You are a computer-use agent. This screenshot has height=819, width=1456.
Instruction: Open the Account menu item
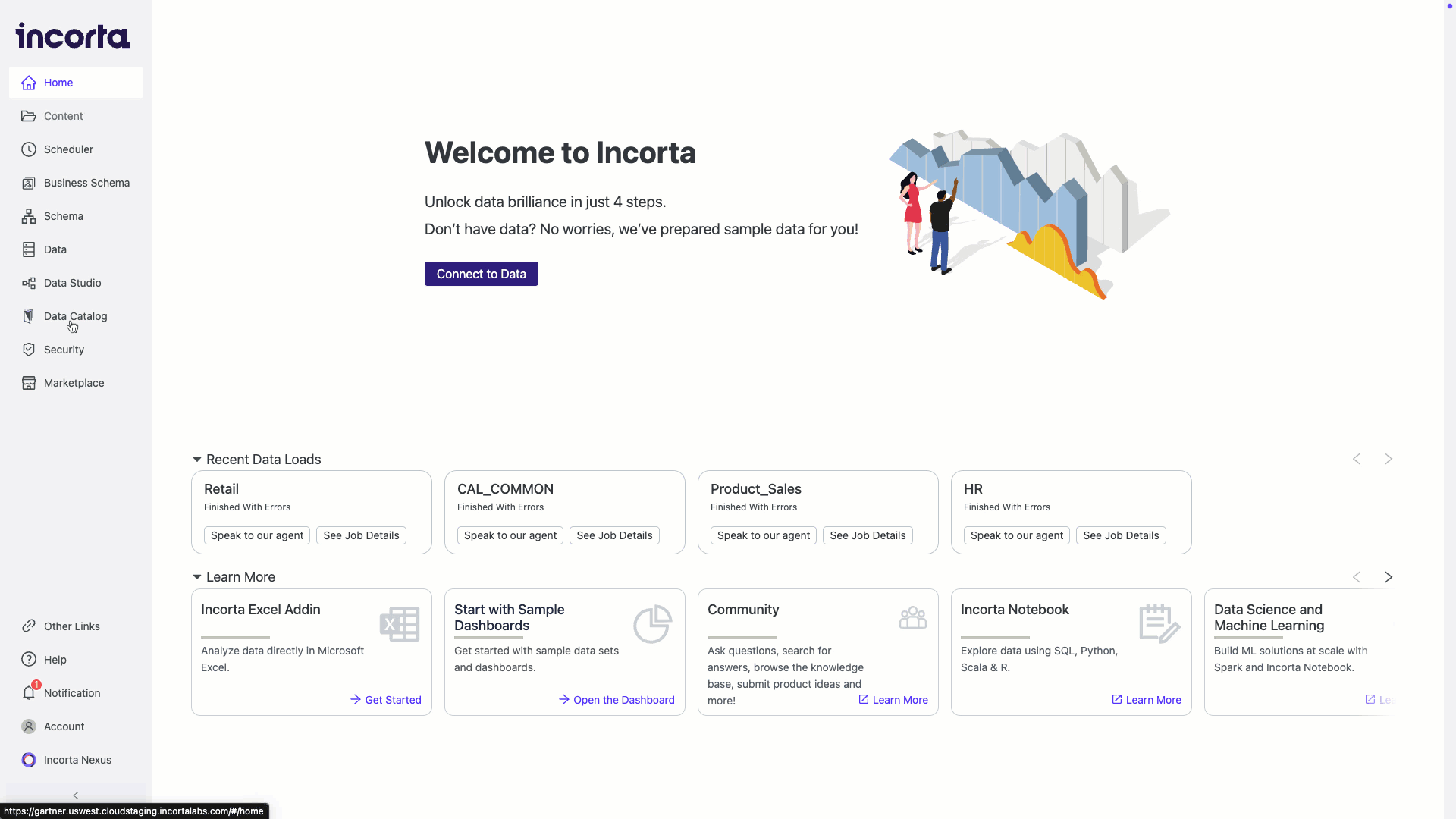pyautogui.click(x=64, y=726)
